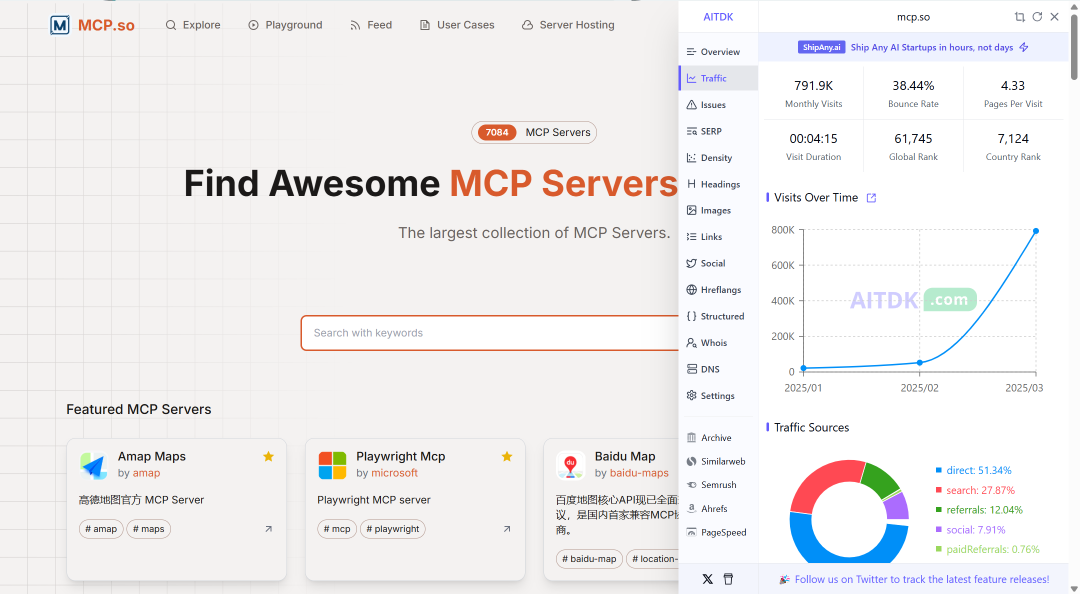This screenshot has height=594, width=1080.
Task: Open Headings in AITDK sidebar
Action: pos(718,184)
